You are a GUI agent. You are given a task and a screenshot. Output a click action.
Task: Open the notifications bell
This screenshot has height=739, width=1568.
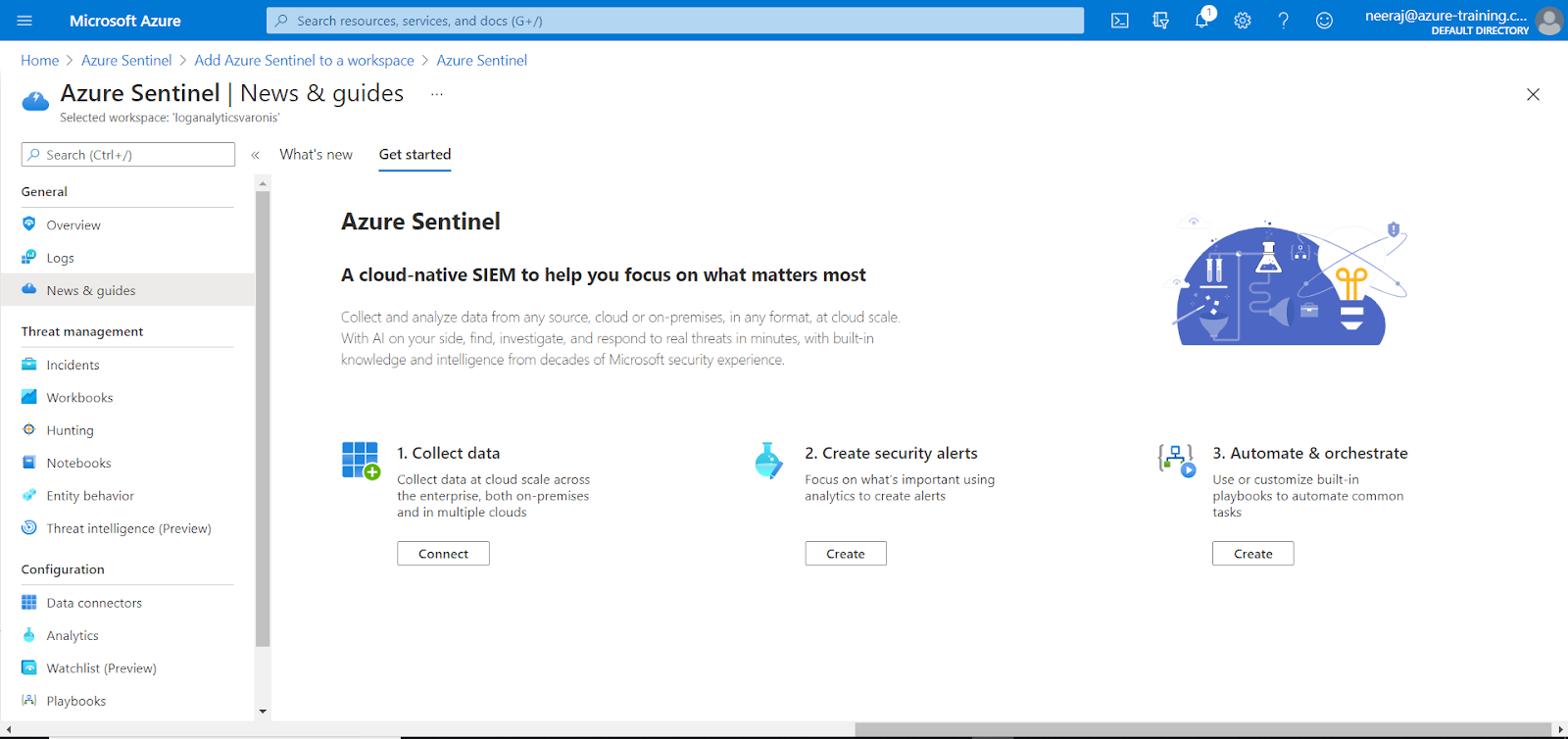pos(1202,21)
